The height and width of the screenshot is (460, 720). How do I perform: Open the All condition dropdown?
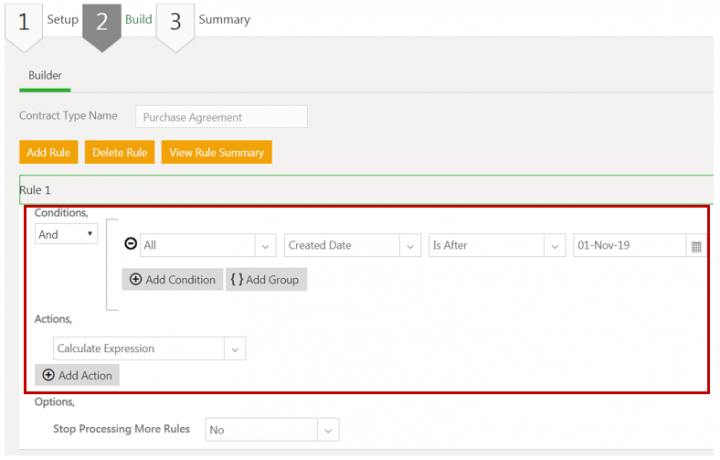point(208,245)
